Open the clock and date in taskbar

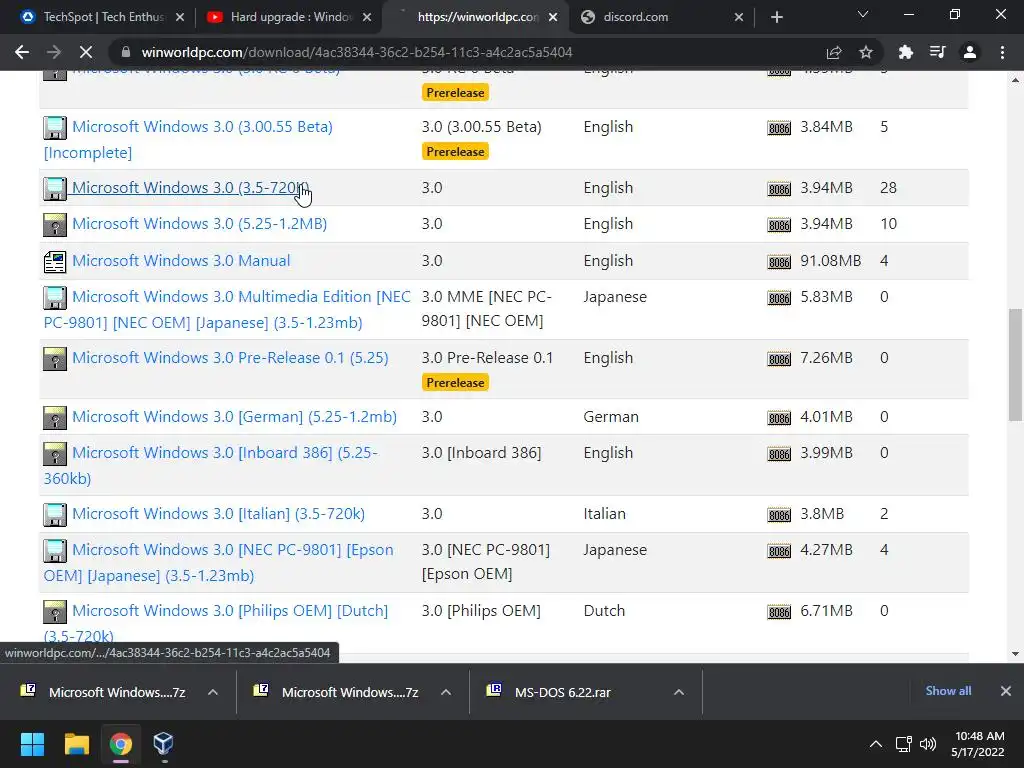(x=978, y=744)
